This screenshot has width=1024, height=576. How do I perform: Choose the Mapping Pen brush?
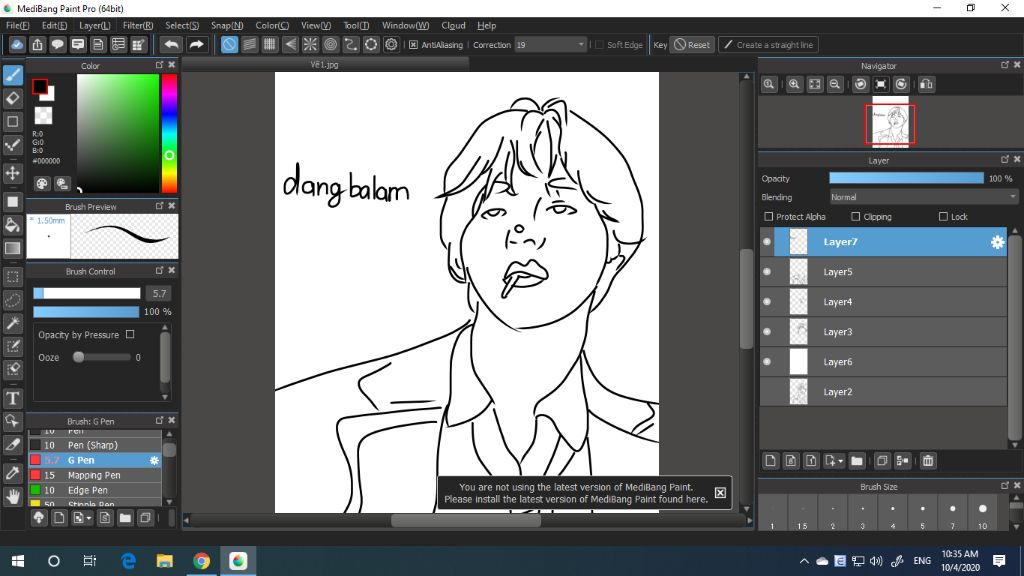[x=95, y=475]
